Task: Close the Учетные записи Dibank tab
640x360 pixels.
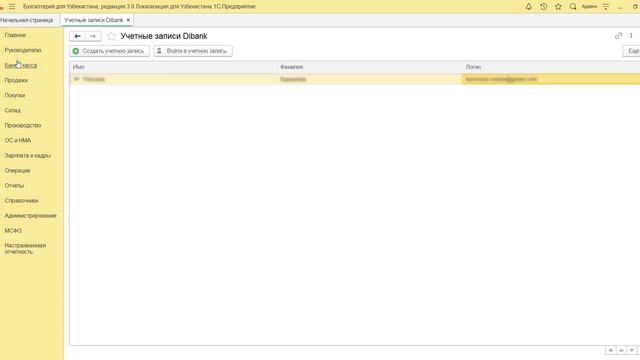Action: 128,20
